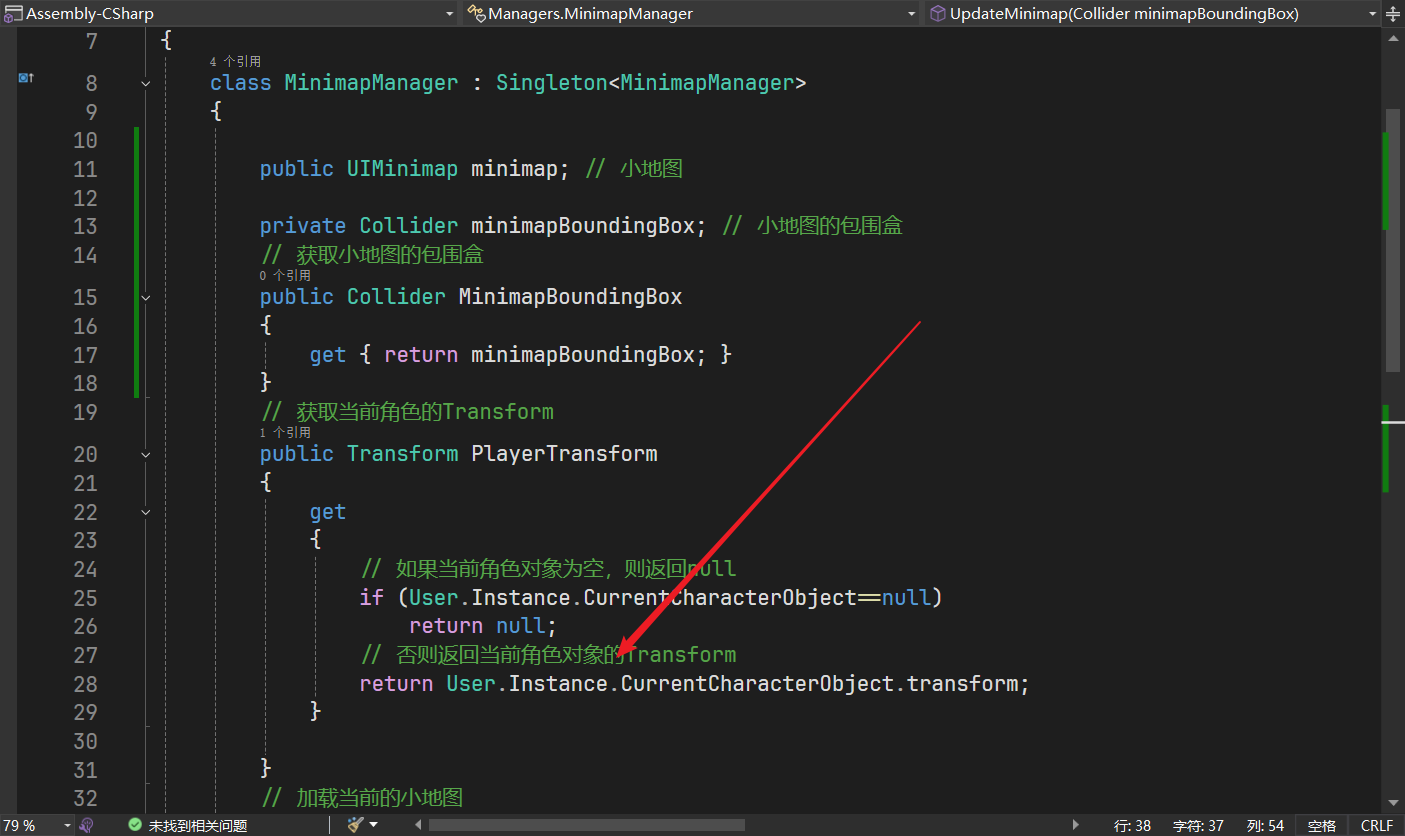Viewport: 1405px width, 836px height.
Task: Click the IntelliCode icon in the status bar
Action: click(87, 825)
